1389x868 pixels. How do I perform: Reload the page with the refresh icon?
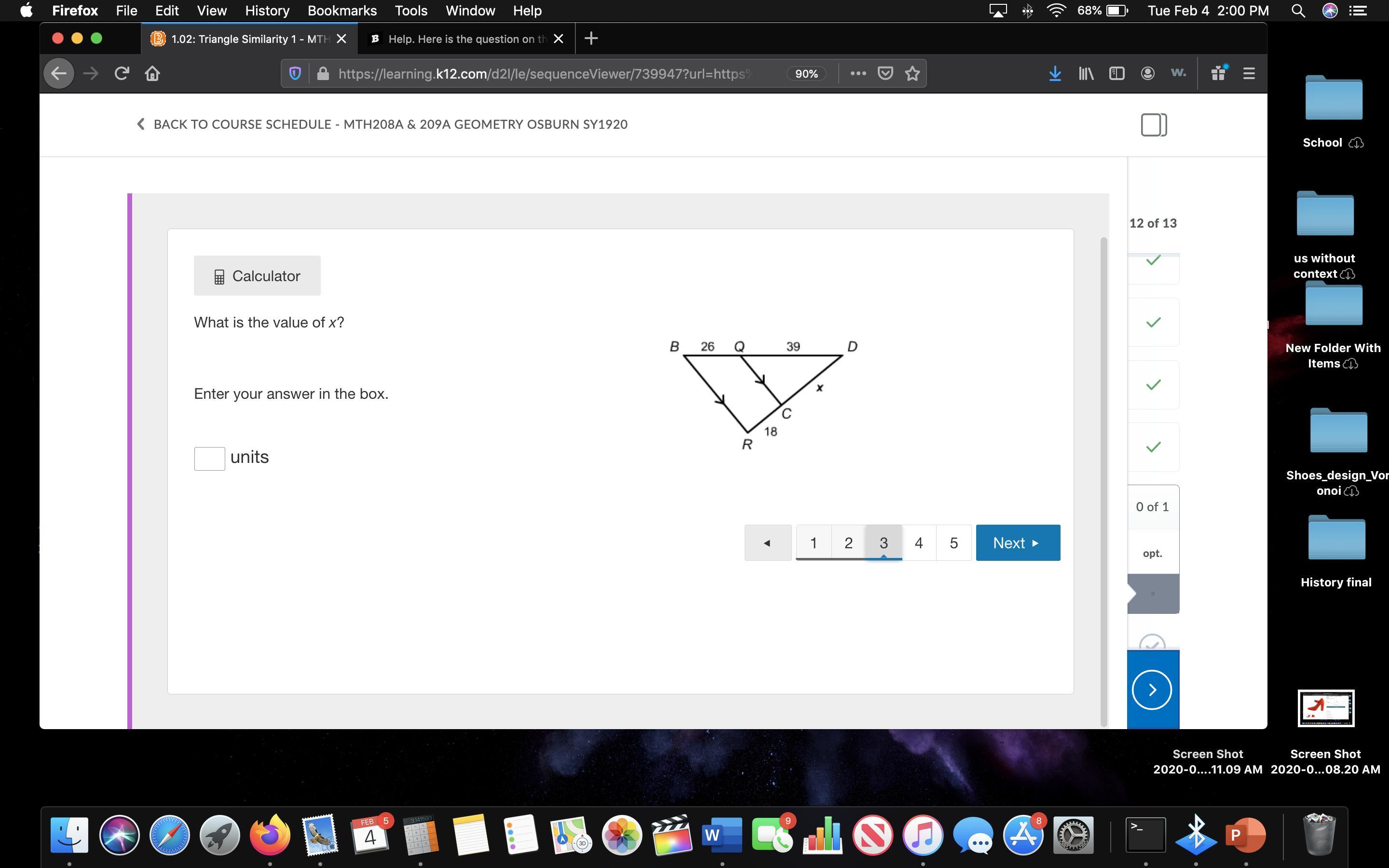[x=121, y=73]
